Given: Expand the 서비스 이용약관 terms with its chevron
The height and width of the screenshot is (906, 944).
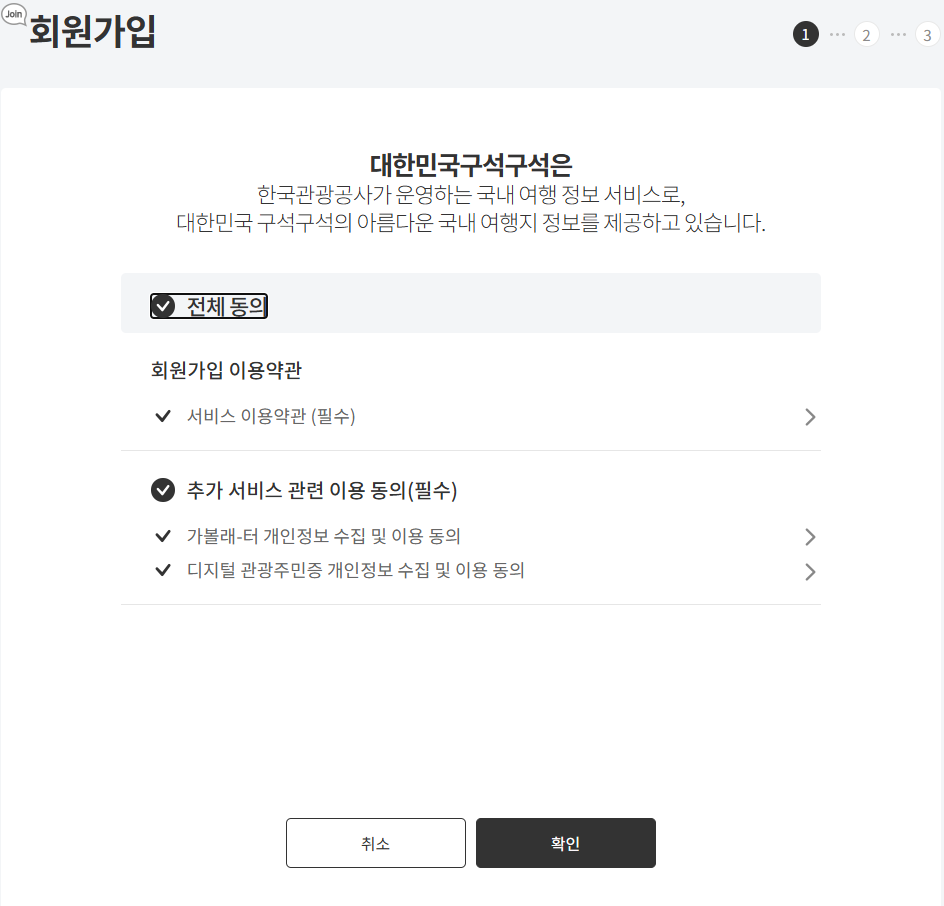Looking at the screenshot, I should (x=810, y=416).
